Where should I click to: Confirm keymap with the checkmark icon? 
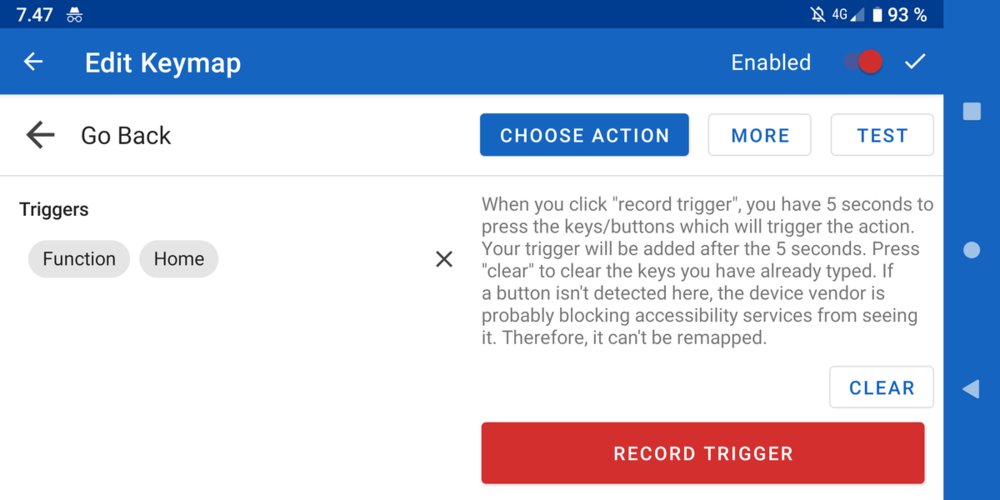[915, 62]
